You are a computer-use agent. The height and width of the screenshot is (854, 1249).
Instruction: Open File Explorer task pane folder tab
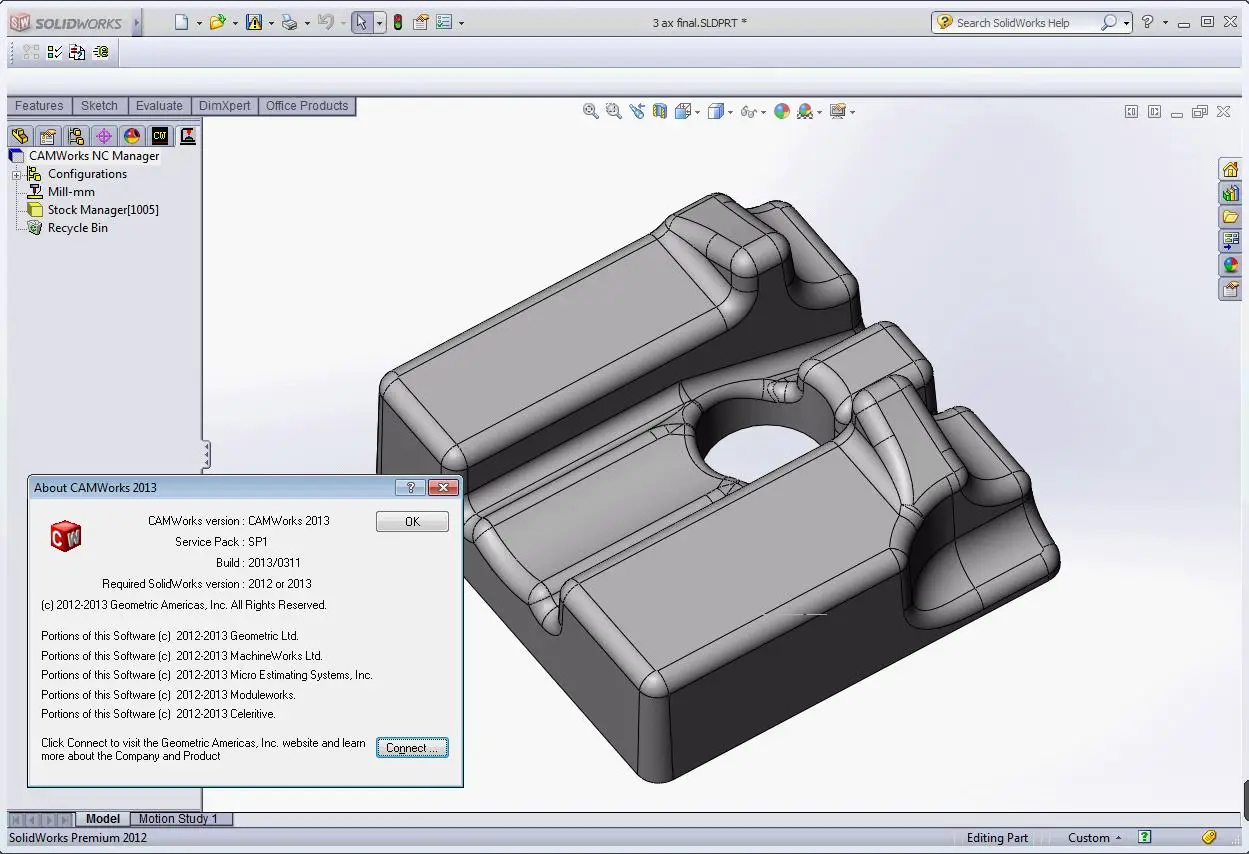coord(1230,217)
